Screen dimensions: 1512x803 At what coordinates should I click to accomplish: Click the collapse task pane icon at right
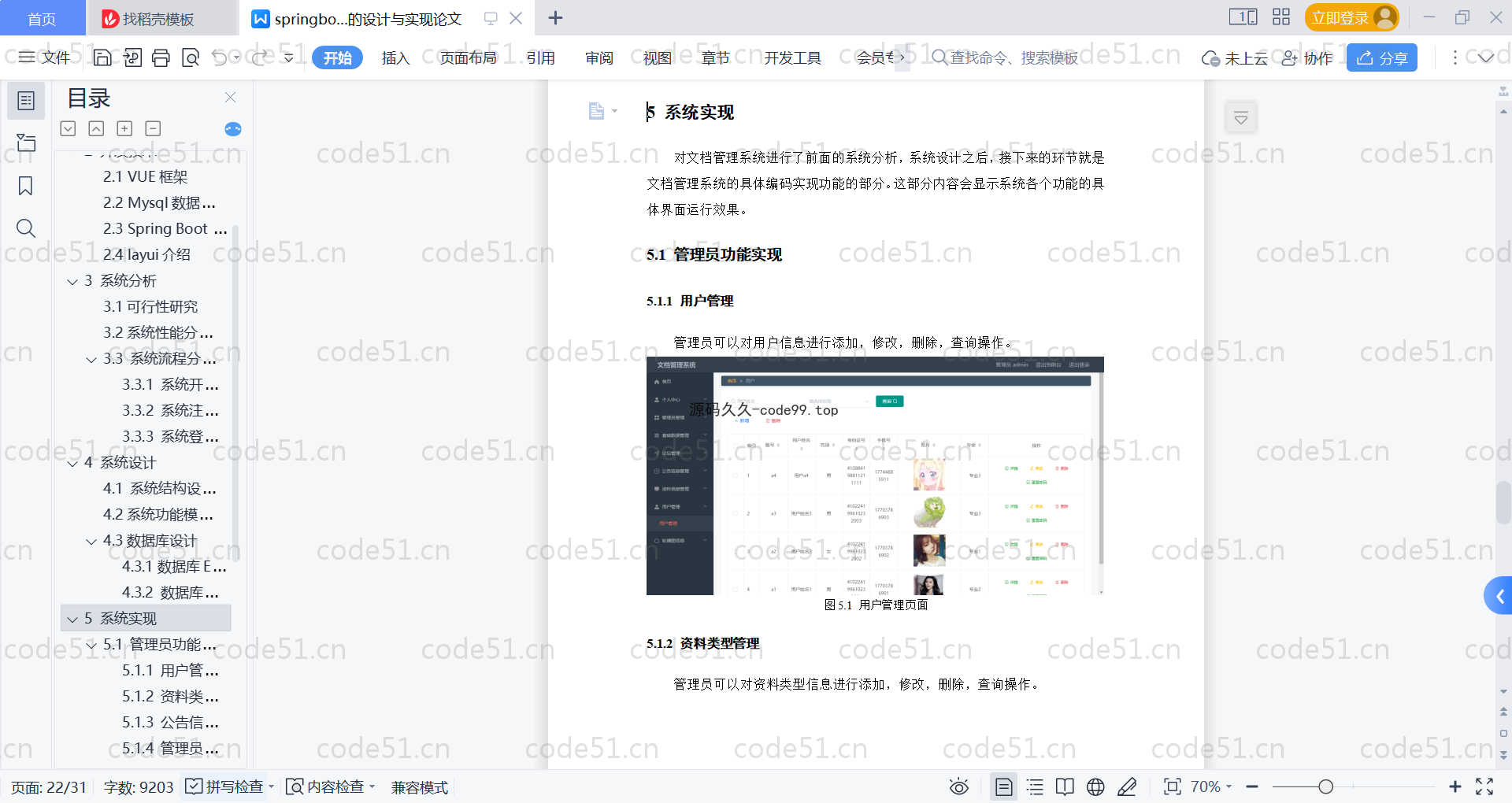(x=1241, y=118)
